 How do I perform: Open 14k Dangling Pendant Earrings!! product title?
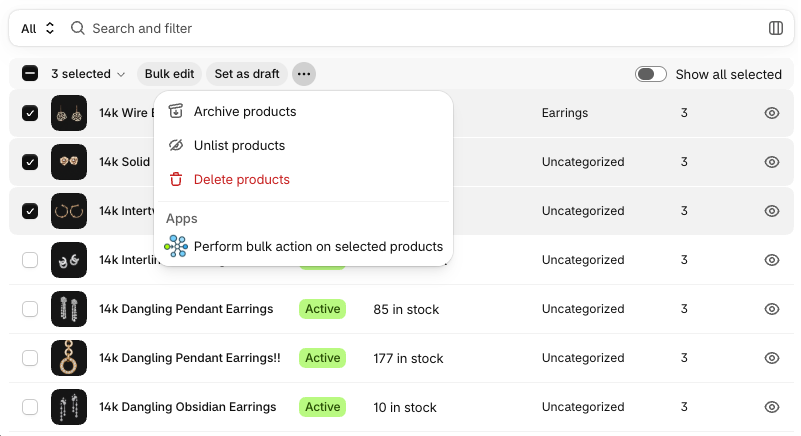[x=190, y=358]
